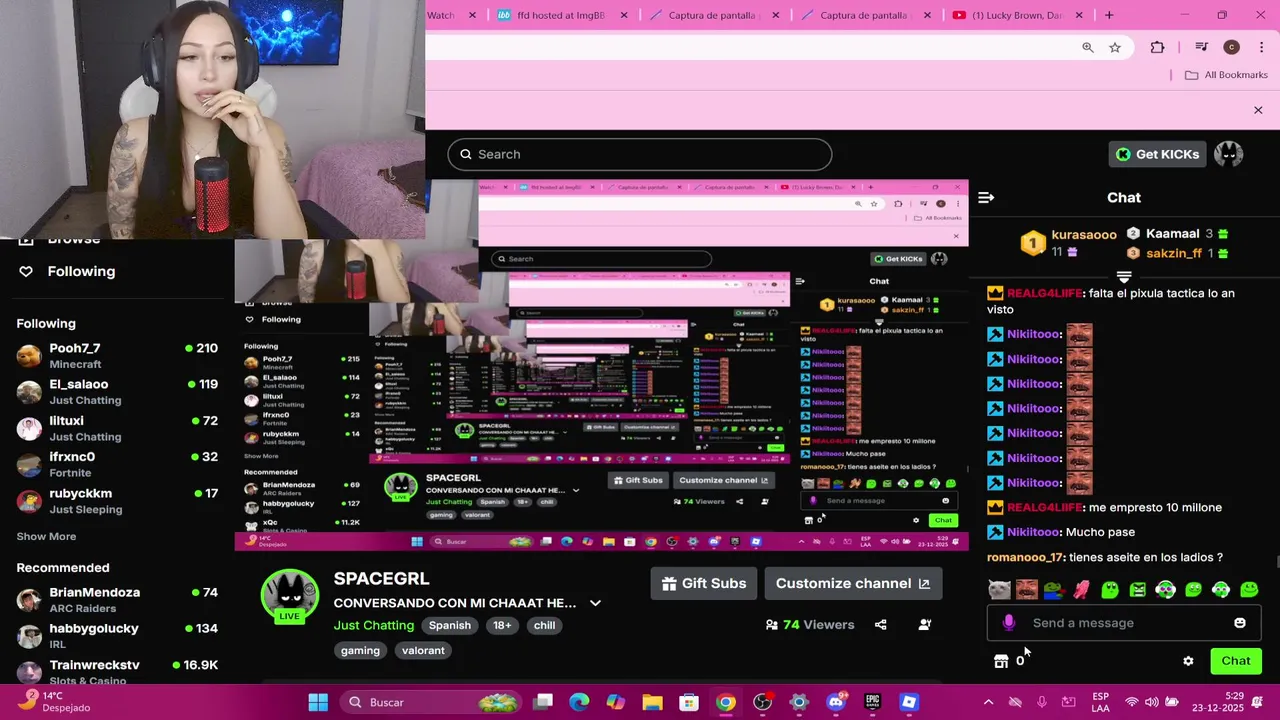1280x720 pixels.
Task: Click the Spanish language tag
Action: (x=450, y=625)
